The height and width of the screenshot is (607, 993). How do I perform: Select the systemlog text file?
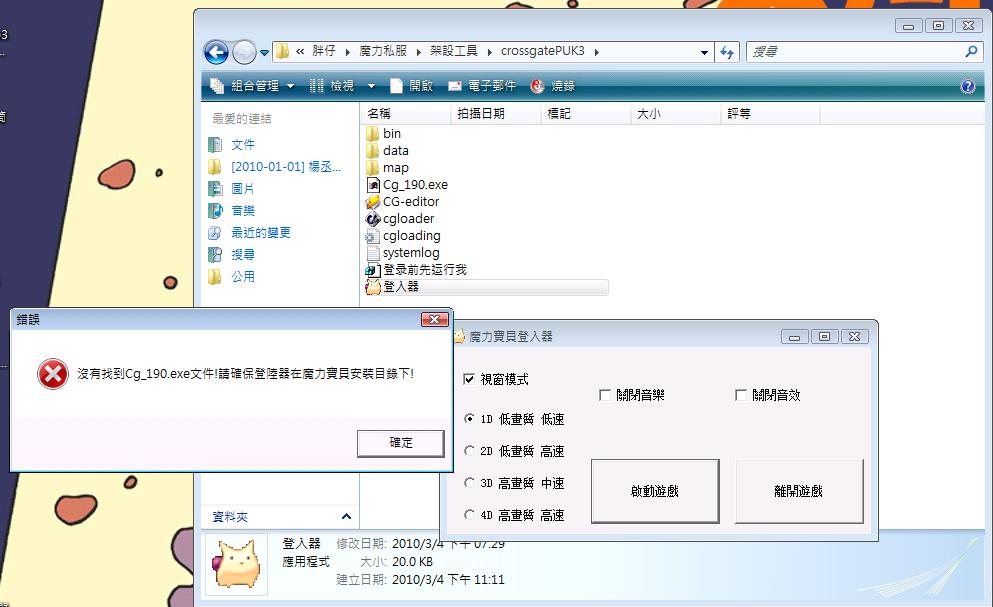[x=410, y=253]
